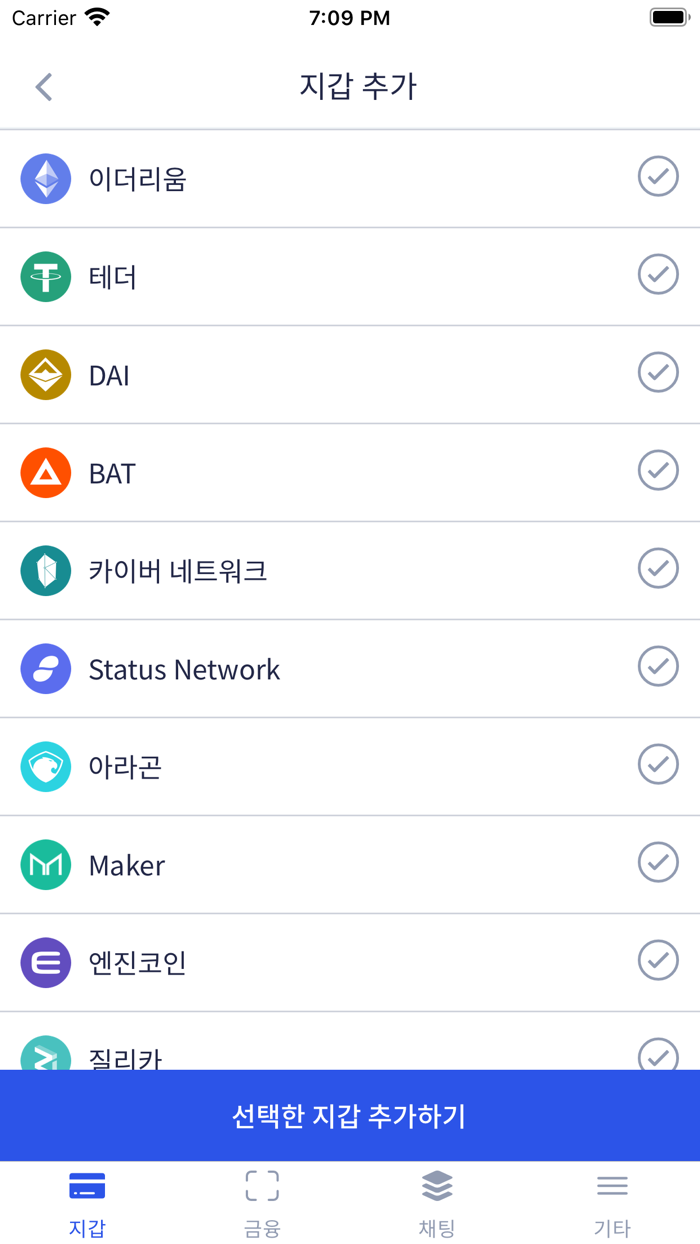The width and height of the screenshot is (700, 1244).
Task: Go back using the top-left chevron
Action: (x=43, y=87)
